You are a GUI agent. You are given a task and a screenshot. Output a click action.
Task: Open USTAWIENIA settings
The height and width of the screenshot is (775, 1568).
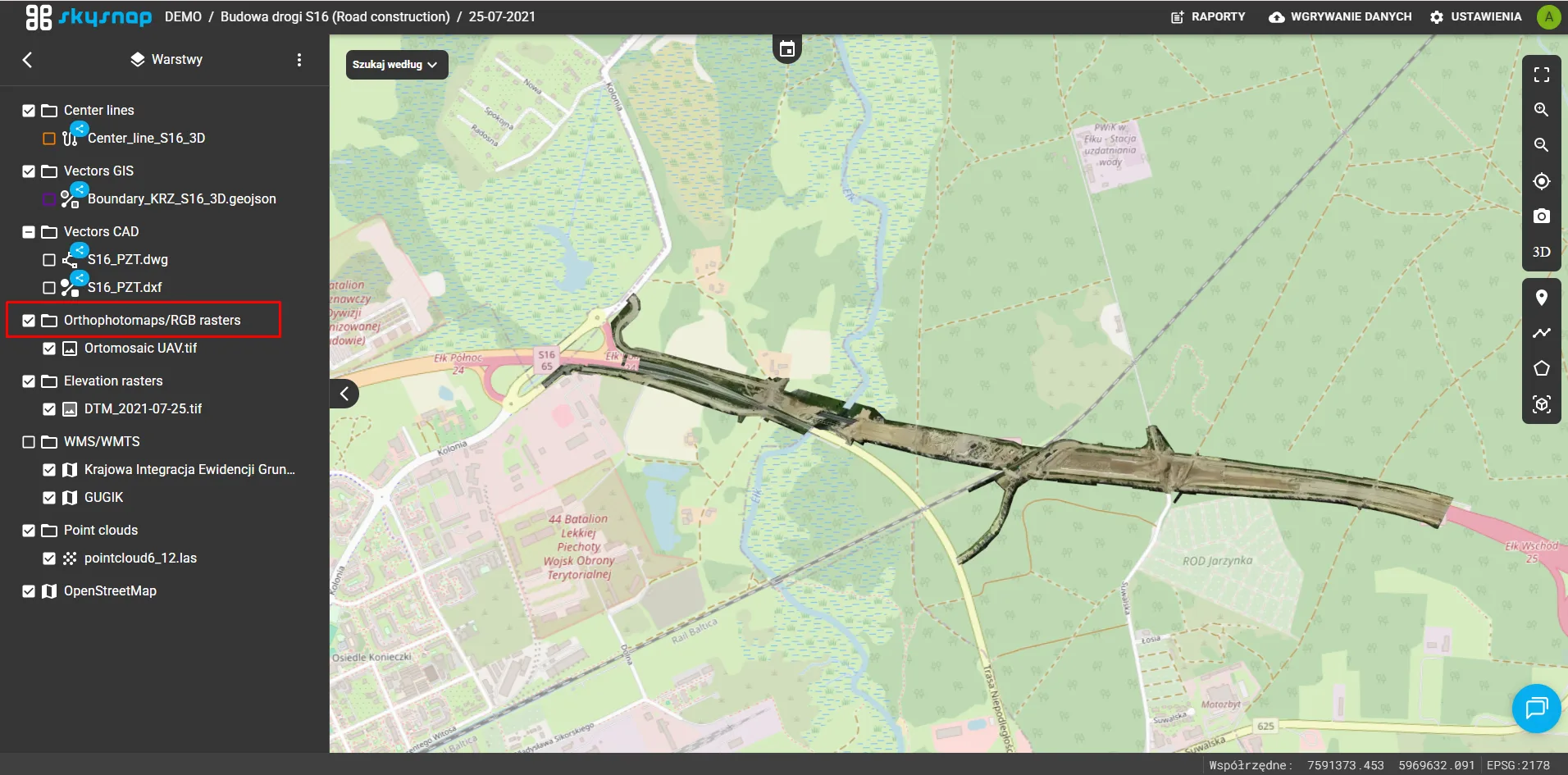1475,16
